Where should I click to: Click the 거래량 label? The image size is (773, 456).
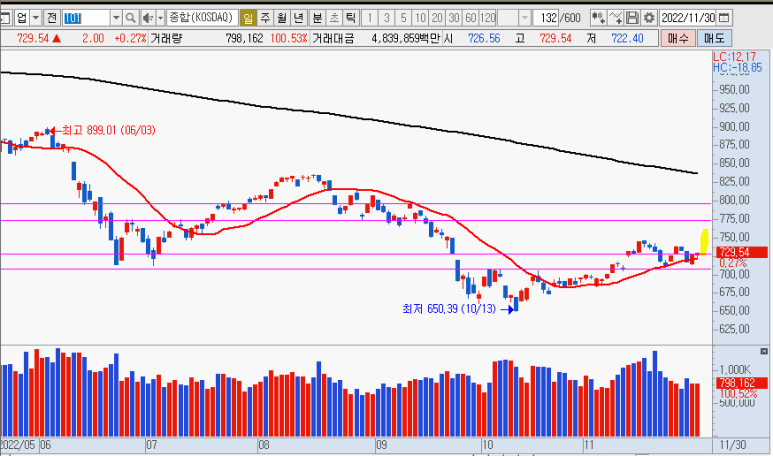point(166,38)
